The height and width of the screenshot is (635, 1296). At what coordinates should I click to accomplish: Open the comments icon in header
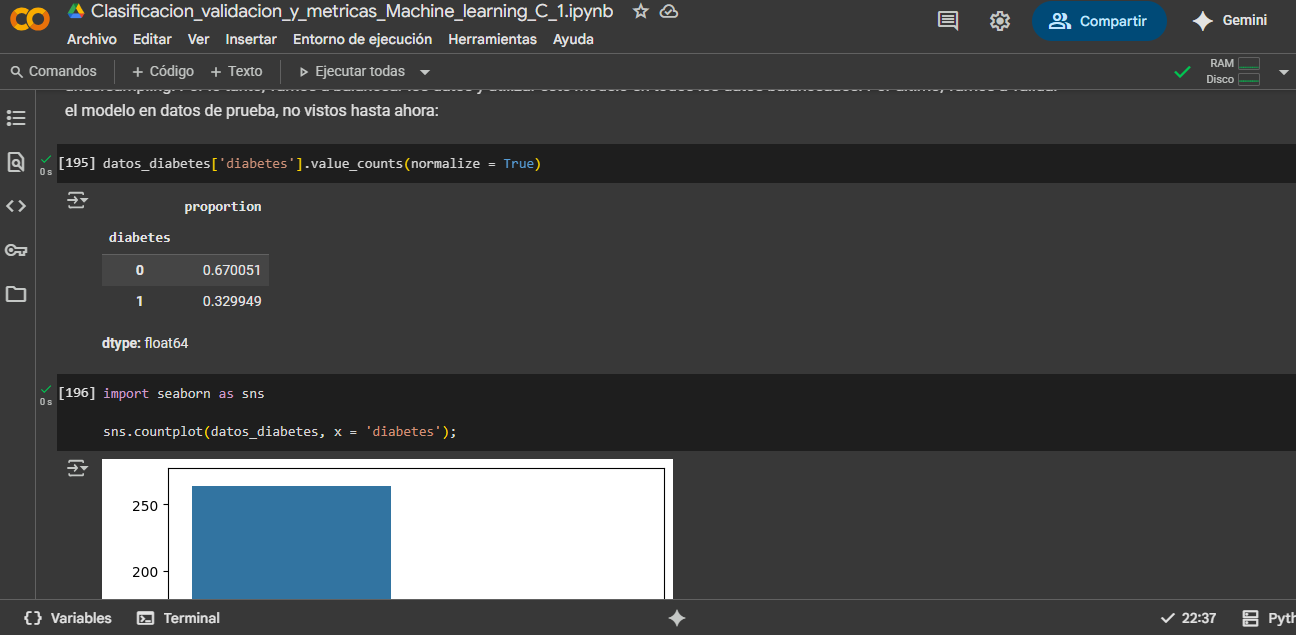pos(948,21)
